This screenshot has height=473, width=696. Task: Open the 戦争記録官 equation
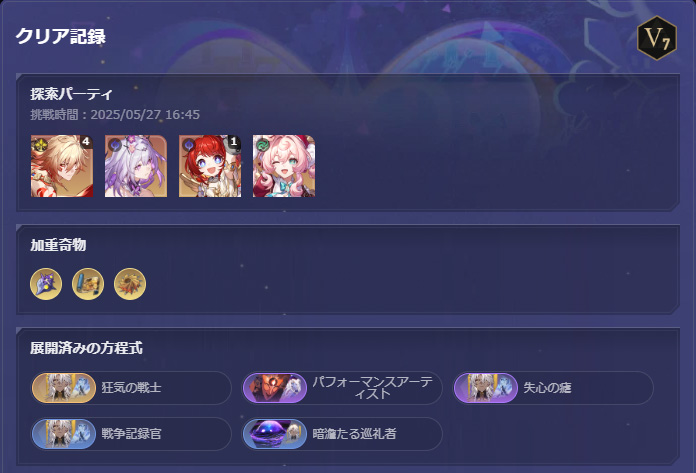(x=131, y=434)
